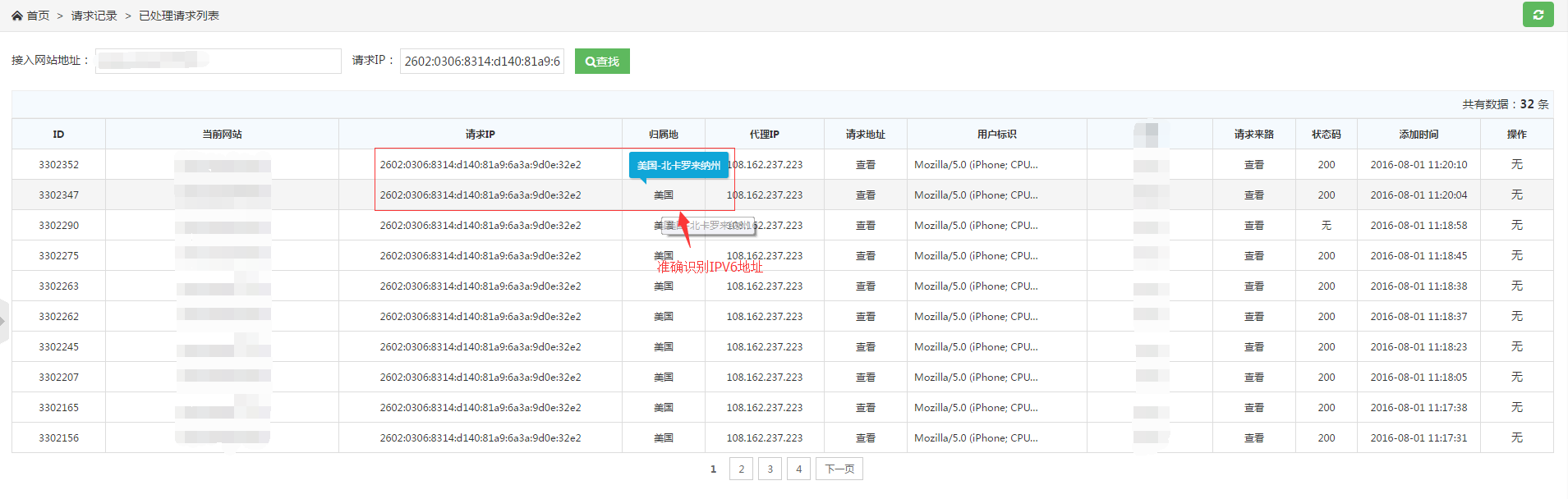View 请求地址 for row 3302352
Viewport: 1568px width, 499px height.
click(865, 165)
